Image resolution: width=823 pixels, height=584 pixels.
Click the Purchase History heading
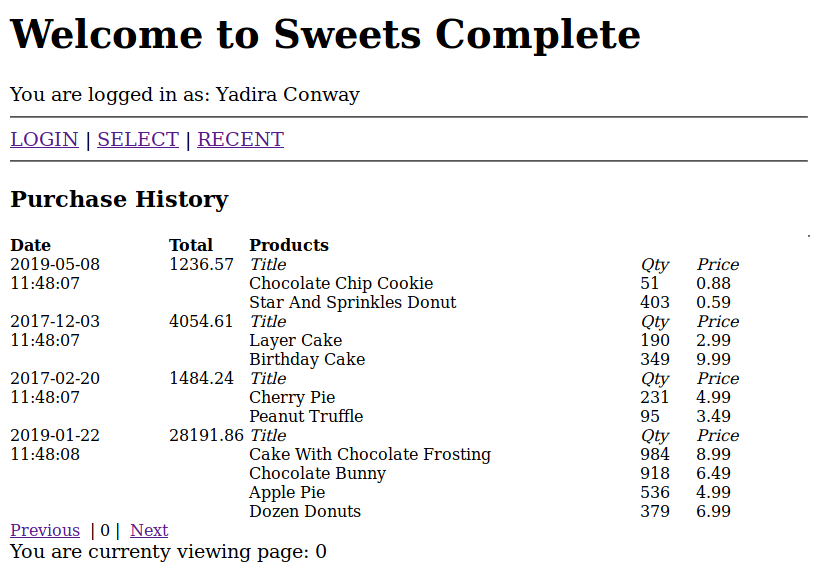119,199
